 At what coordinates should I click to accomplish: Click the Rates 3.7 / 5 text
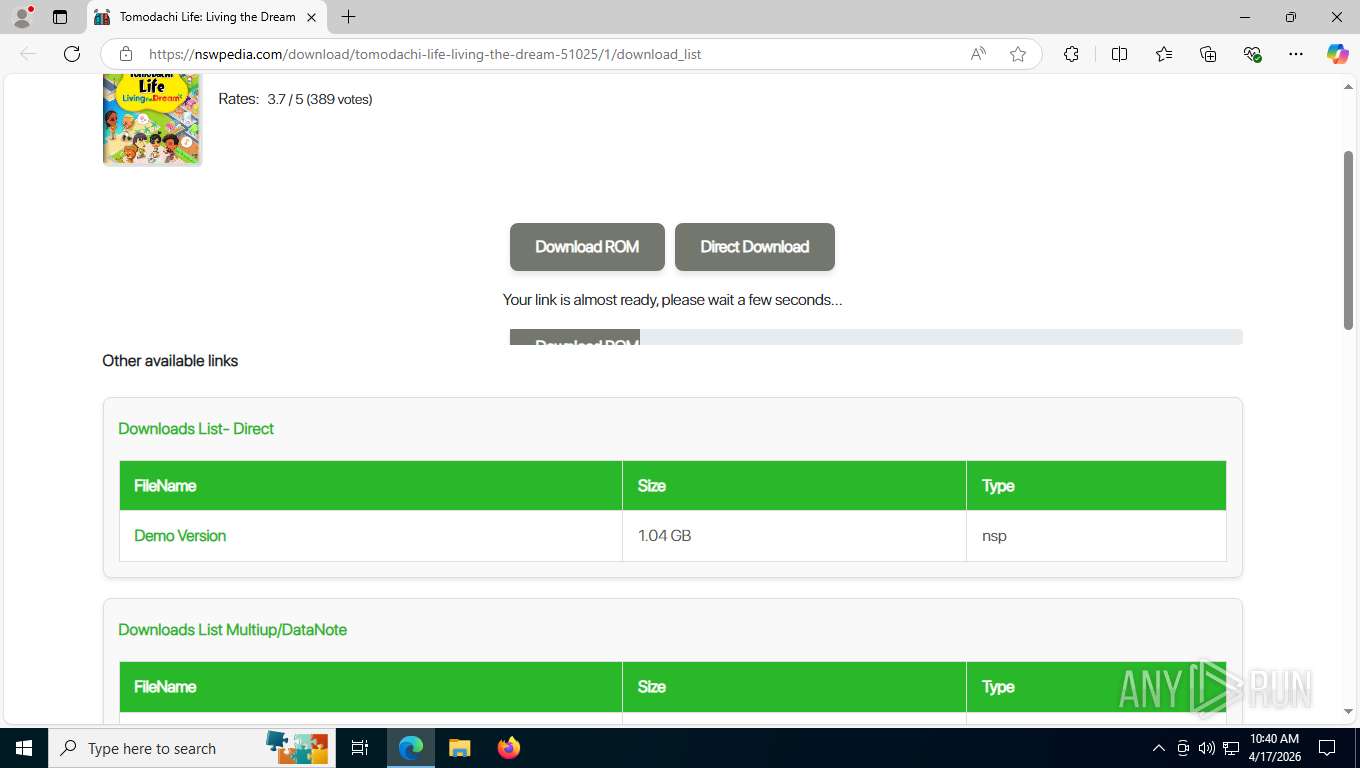tap(295, 99)
